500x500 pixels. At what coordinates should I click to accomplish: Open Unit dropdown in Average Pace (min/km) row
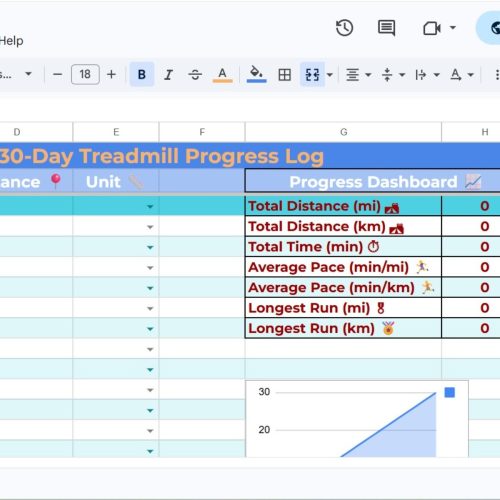[x=150, y=288]
